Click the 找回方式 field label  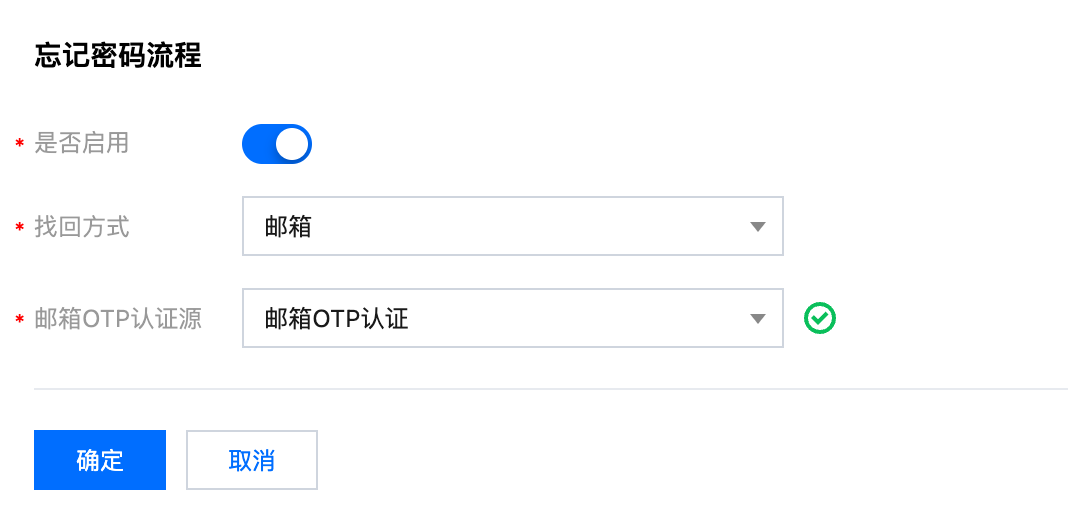click(82, 227)
